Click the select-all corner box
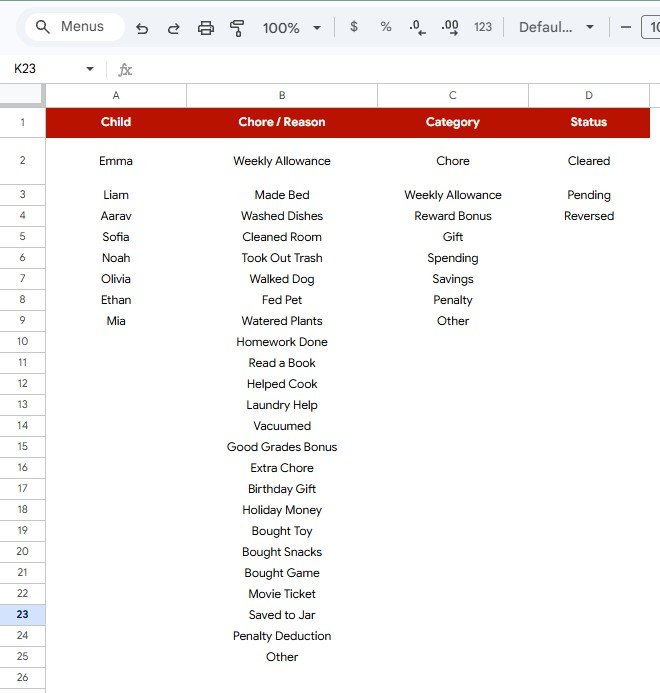Image resolution: width=660 pixels, height=693 pixels. [22, 95]
